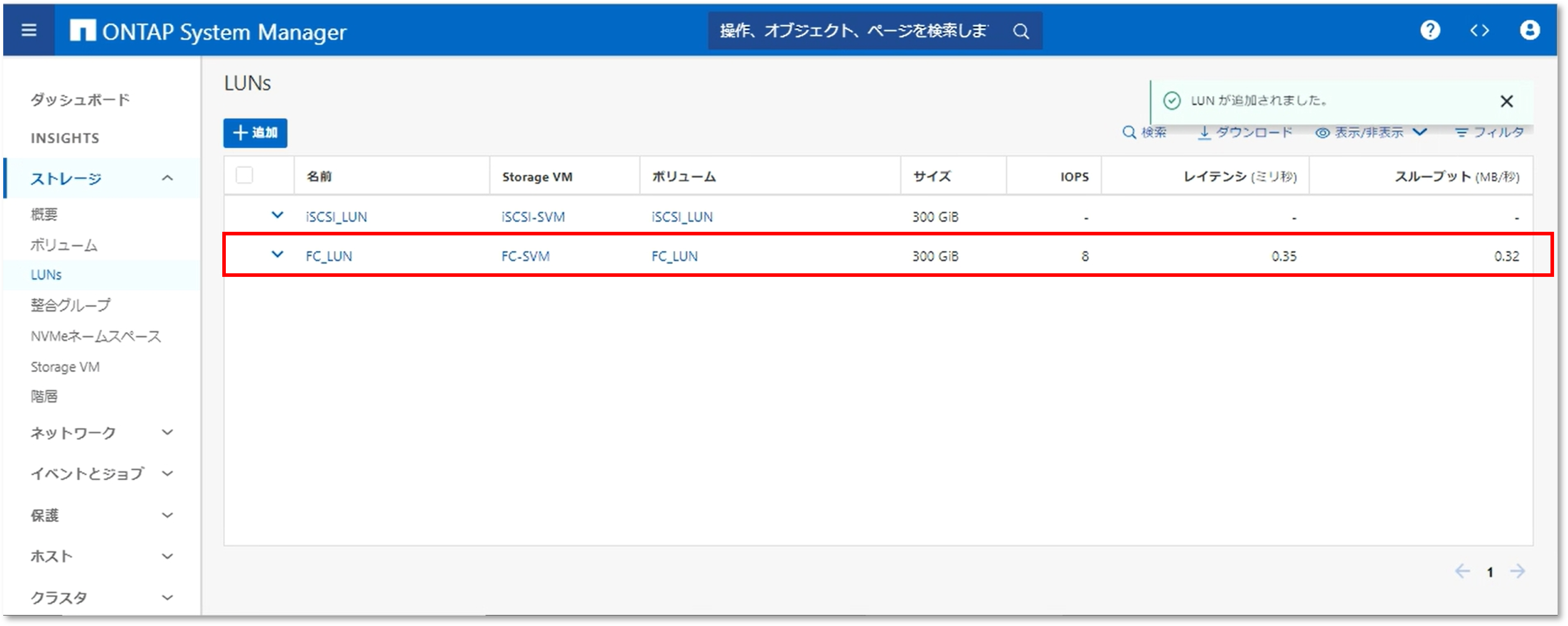Click the FC_LUN size 300 GiB cell
This screenshot has width=1568, height=626.
(x=935, y=257)
